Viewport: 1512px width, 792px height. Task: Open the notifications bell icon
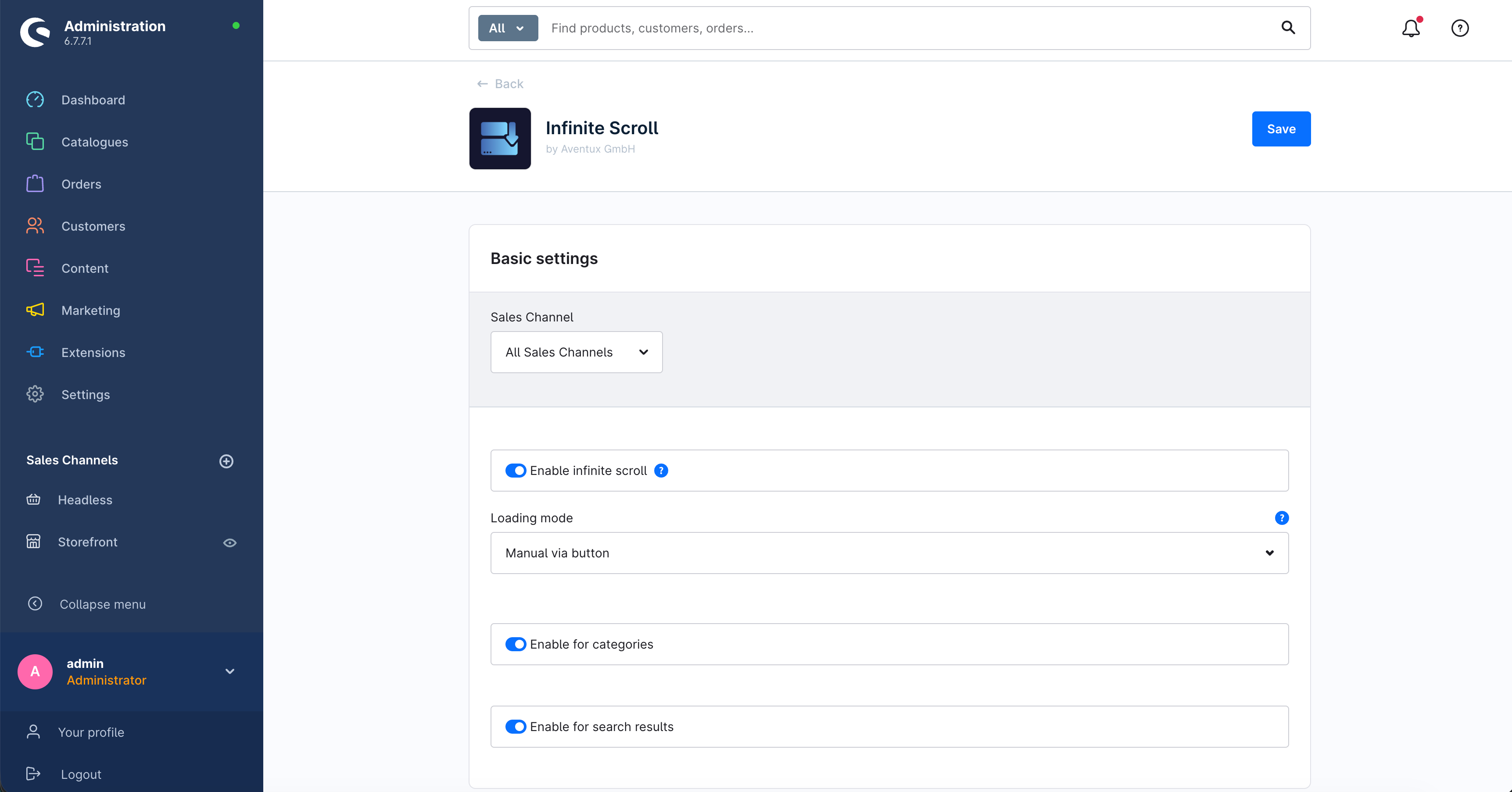click(x=1411, y=28)
